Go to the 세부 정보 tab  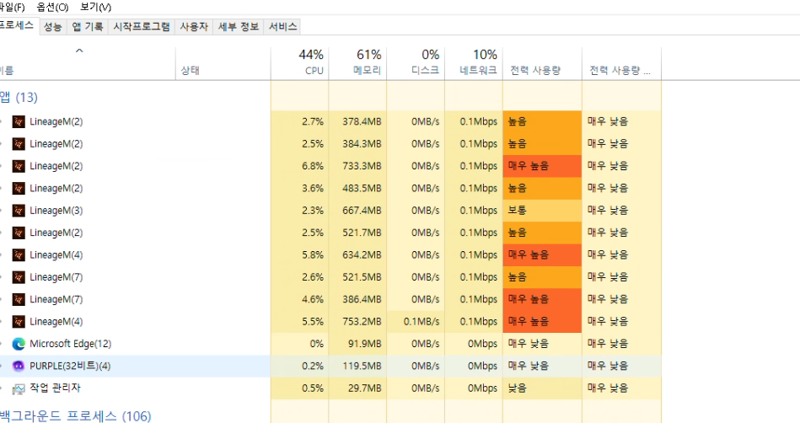238,27
